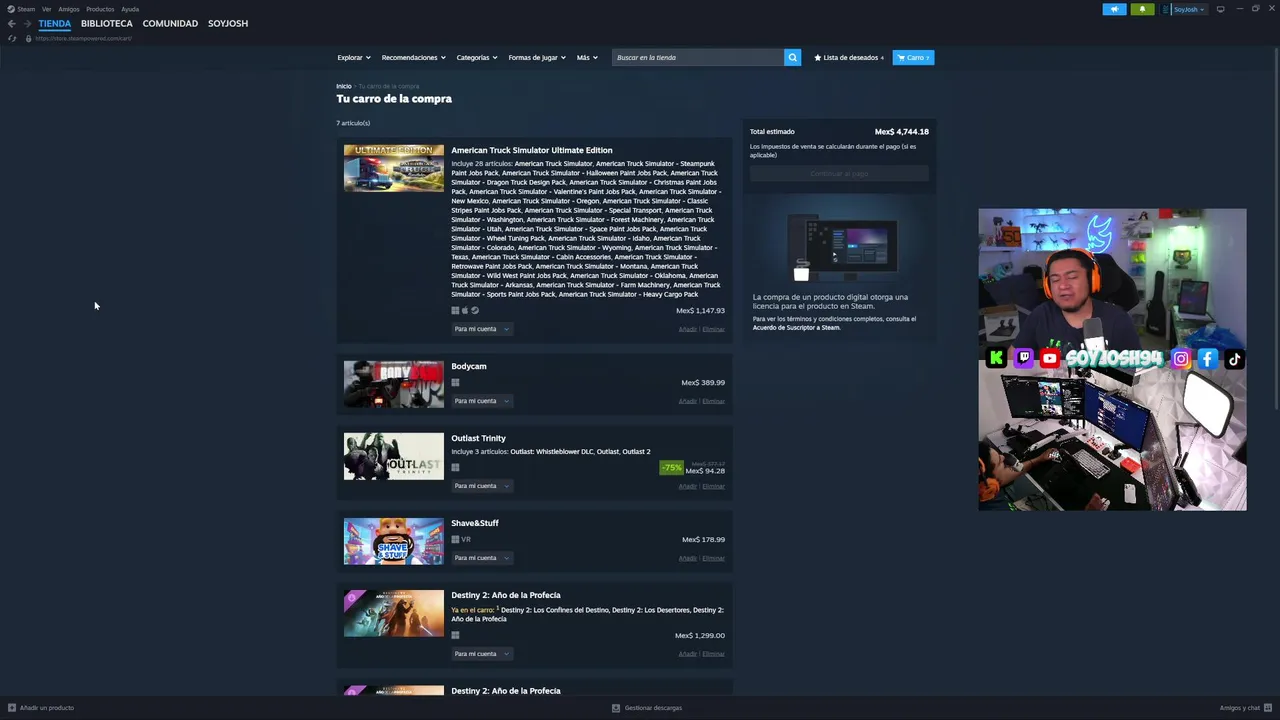
Task: Remove American Truck Simulator via Eliminar
Action: (713, 329)
